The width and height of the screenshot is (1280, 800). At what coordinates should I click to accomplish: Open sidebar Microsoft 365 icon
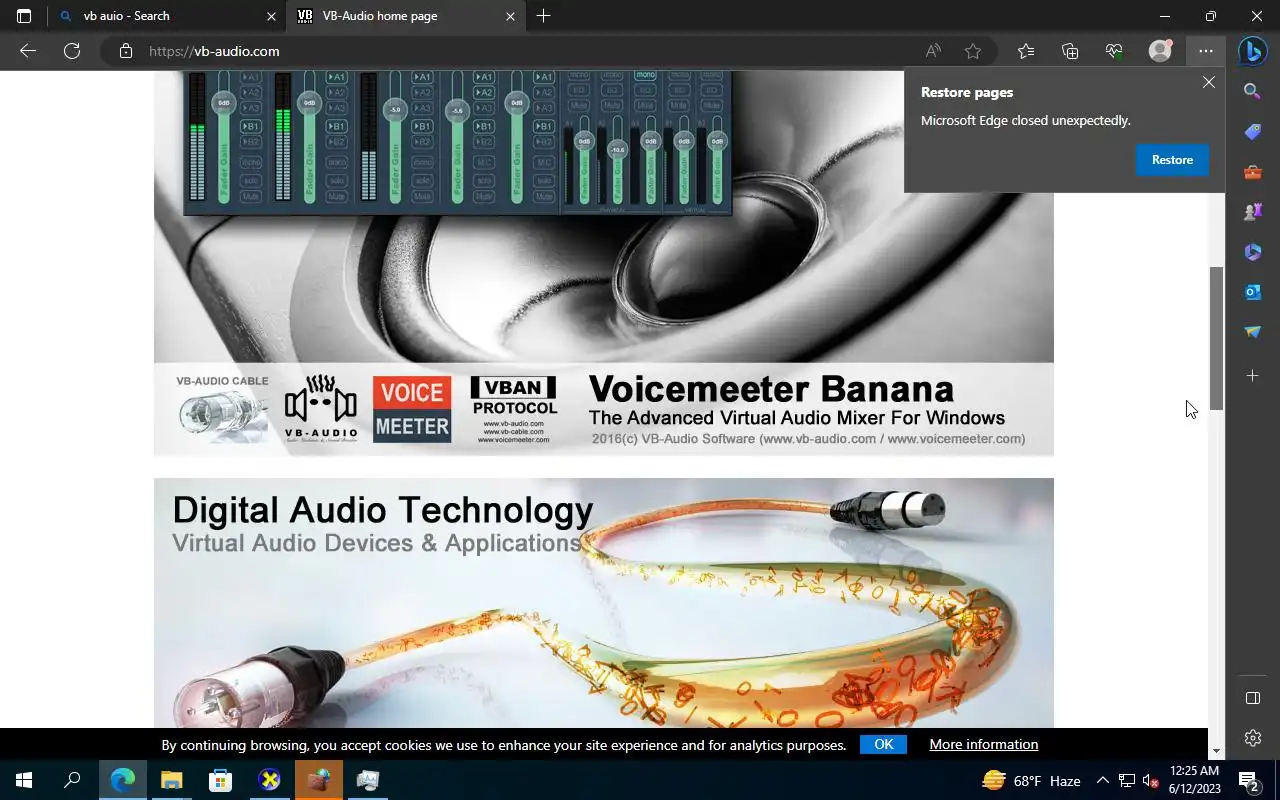(1253, 252)
